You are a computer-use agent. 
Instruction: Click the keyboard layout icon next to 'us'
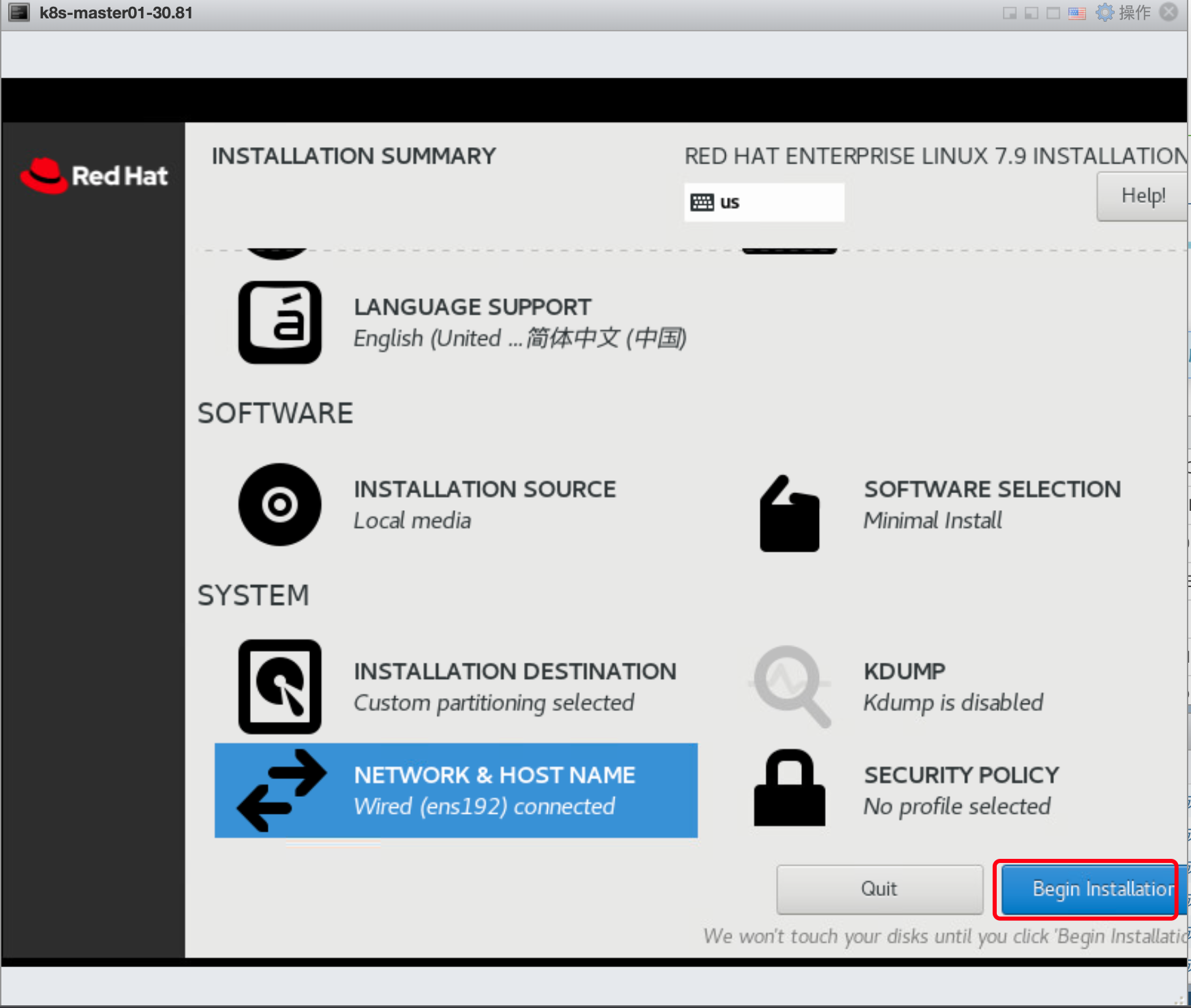click(702, 202)
